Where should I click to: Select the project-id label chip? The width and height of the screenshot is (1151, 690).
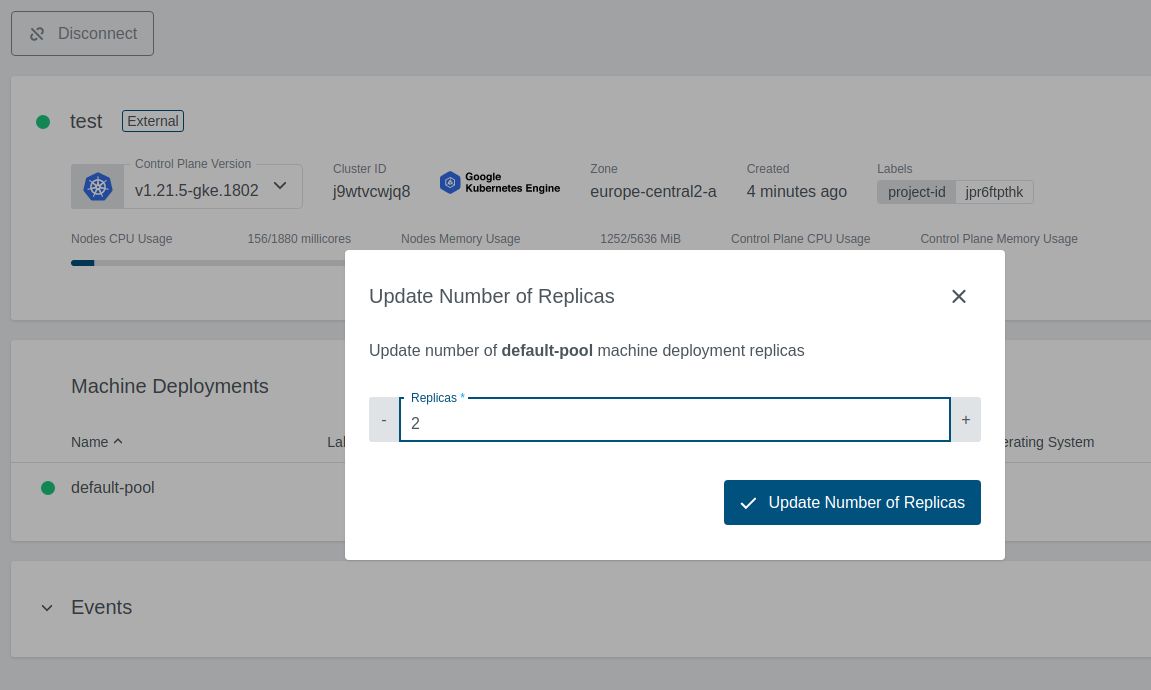click(x=916, y=191)
